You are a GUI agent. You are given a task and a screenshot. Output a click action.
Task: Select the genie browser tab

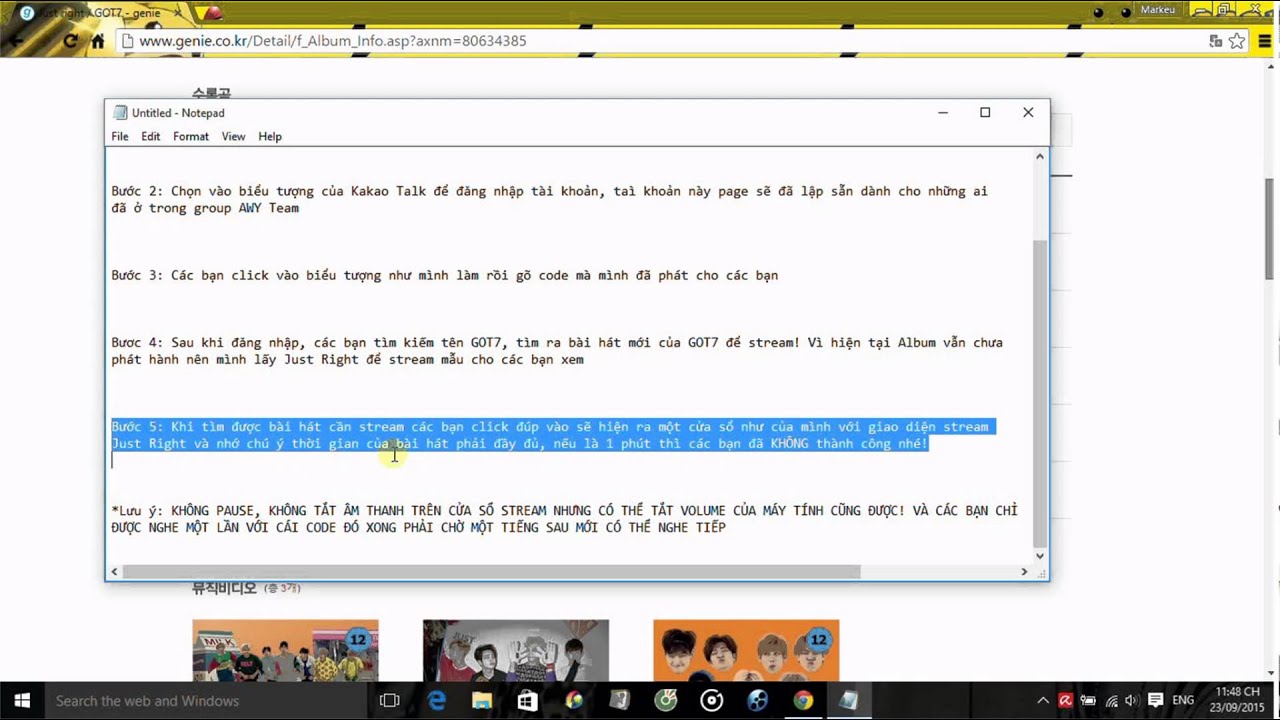coord(100,13)
